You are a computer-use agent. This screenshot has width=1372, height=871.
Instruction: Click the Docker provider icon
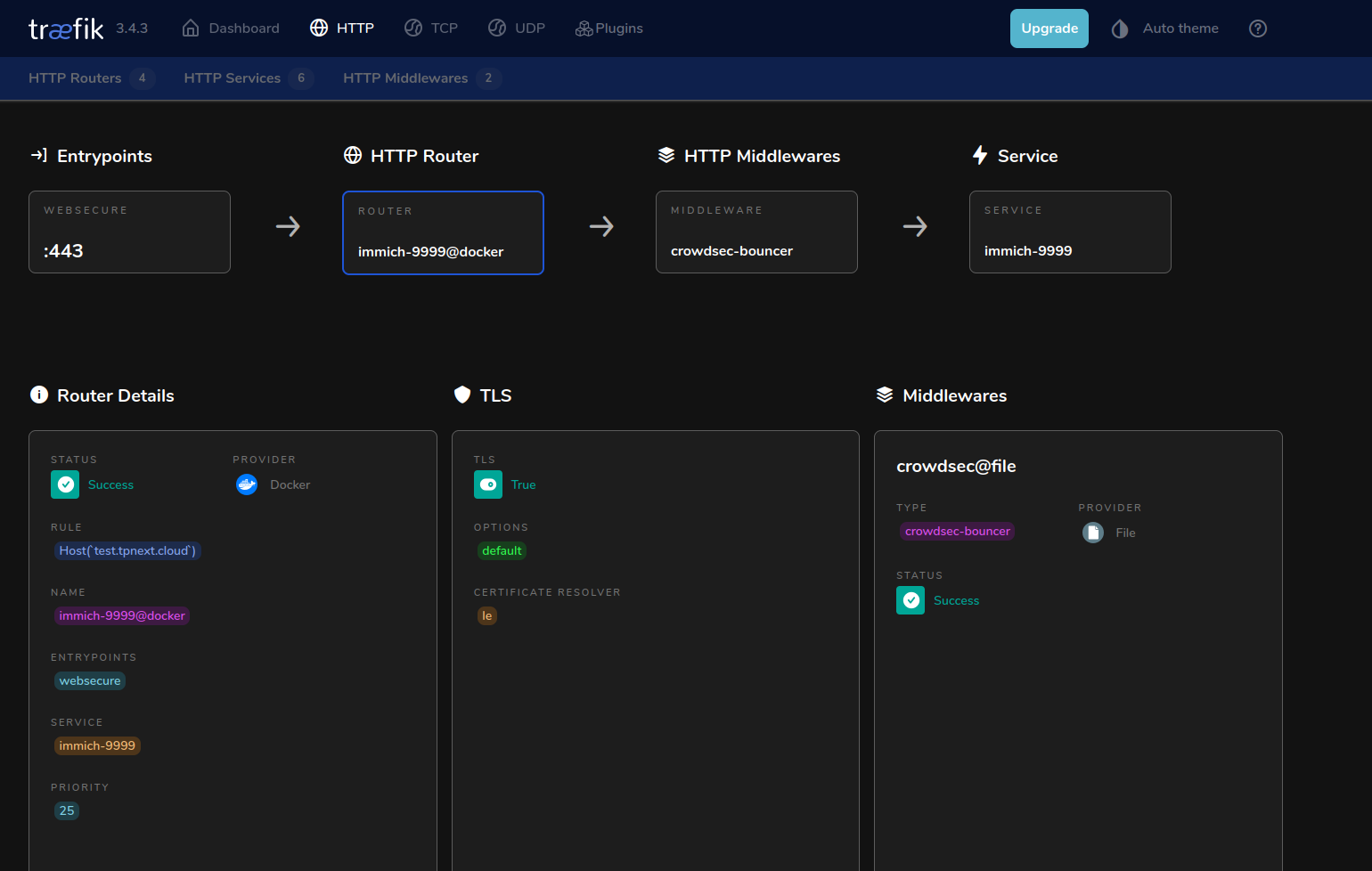pyautogui.click(x=247, y=484)
